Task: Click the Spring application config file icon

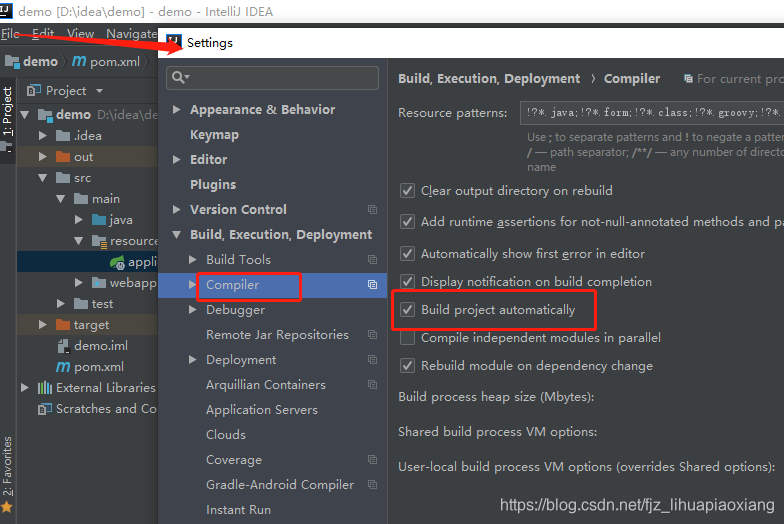Action: pos(118,262)
